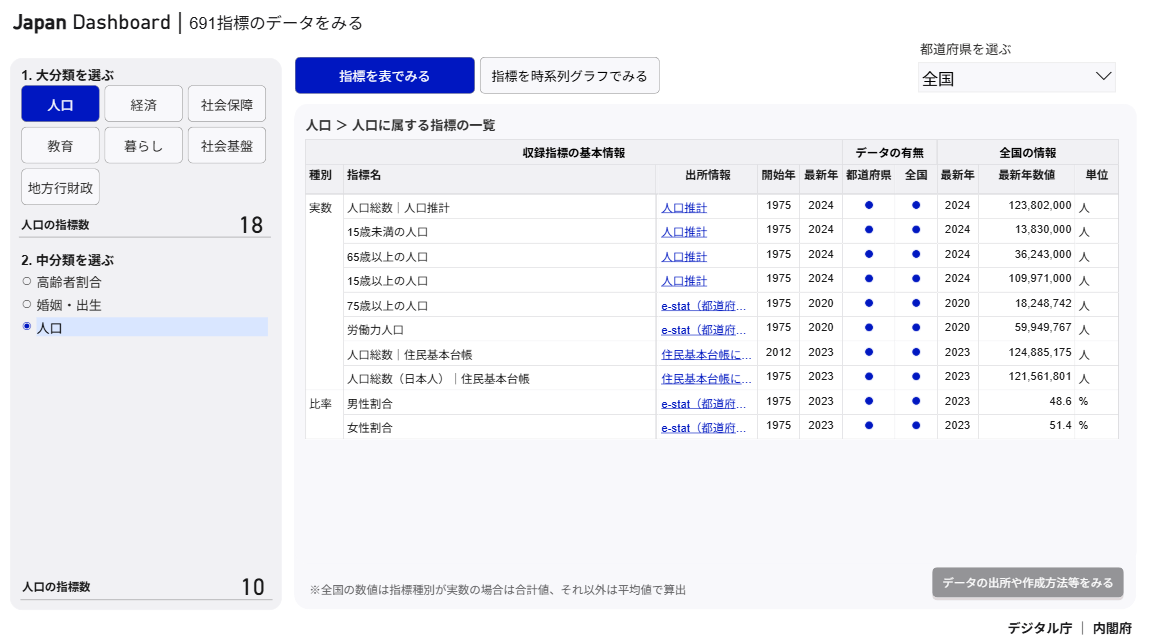
Task: Select the 地方行財政 major category
Action: [59, 186]
